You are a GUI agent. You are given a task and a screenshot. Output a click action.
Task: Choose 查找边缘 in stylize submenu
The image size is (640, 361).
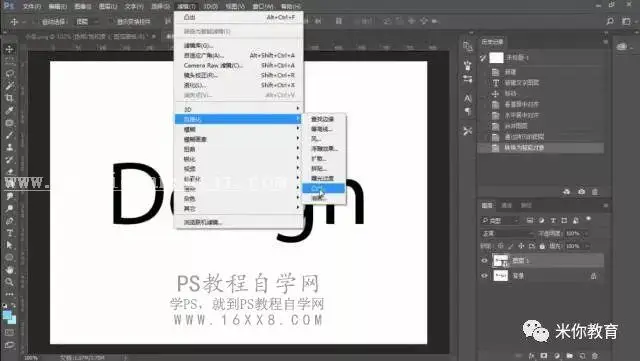(324, 119)
